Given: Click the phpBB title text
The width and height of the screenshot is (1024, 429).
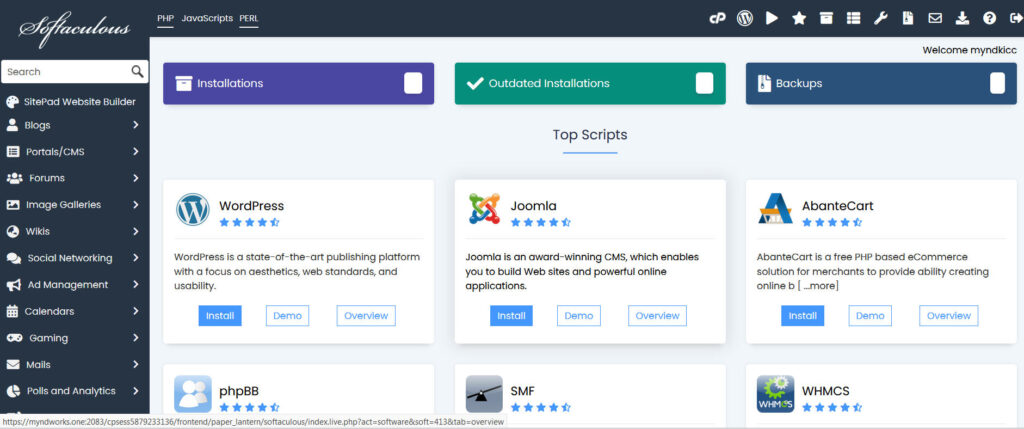Looking at the screenshot, I should coord(239,391).
